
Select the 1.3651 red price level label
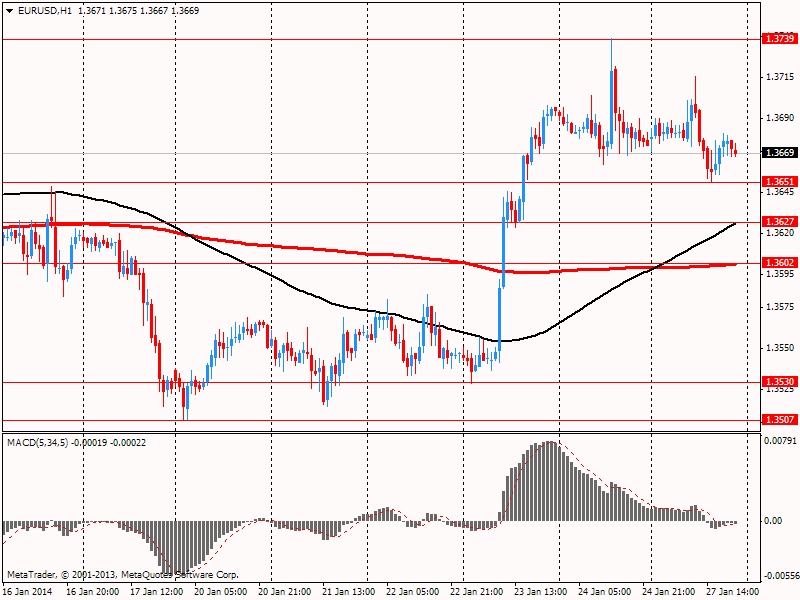point(780,182)
